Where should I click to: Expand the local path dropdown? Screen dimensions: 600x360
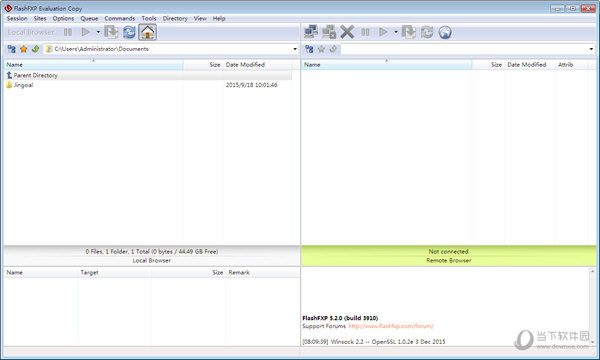[x=295, y=49]
